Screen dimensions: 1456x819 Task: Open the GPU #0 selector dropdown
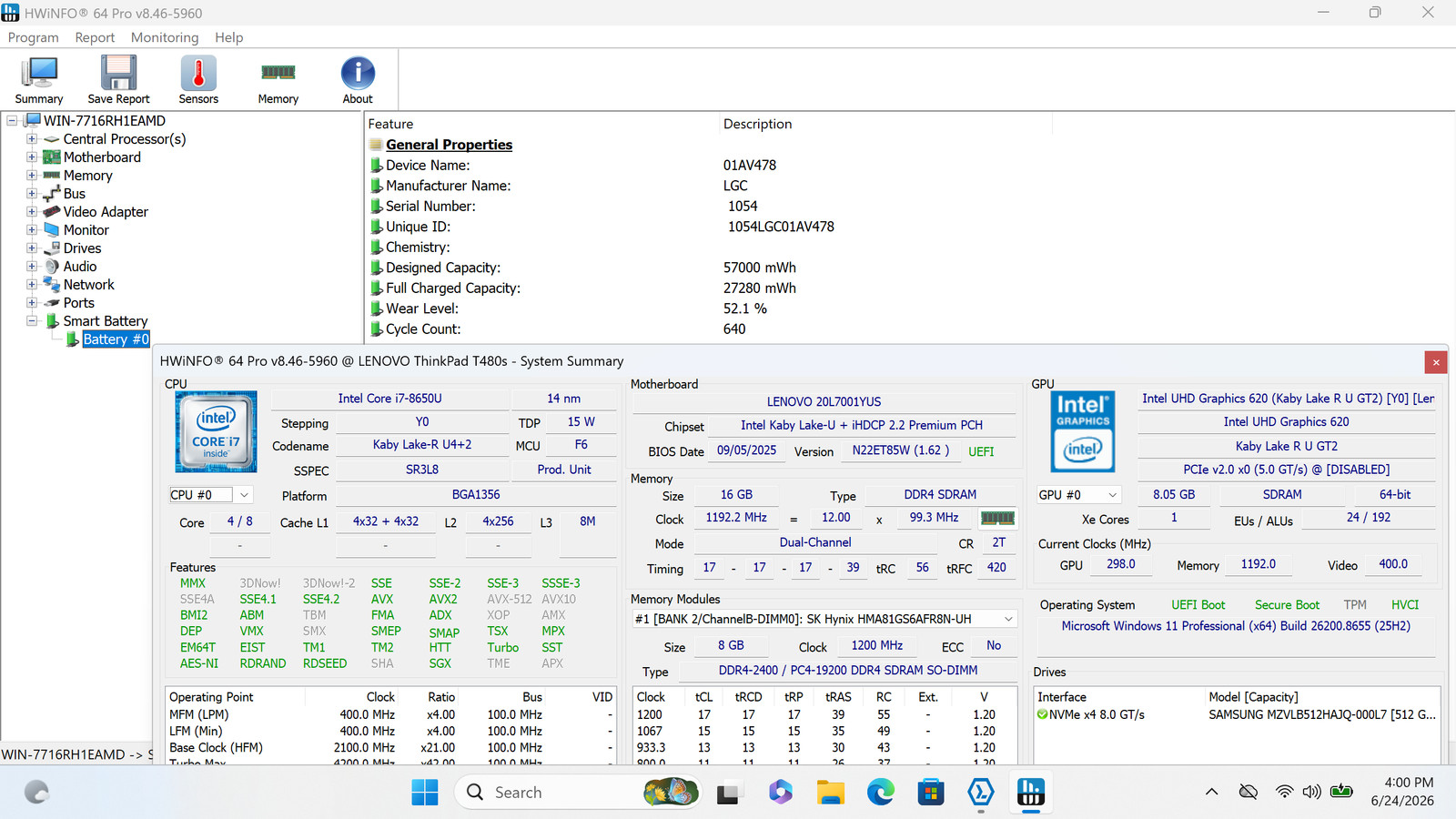pyautogui.click(x=1078, y=495)
